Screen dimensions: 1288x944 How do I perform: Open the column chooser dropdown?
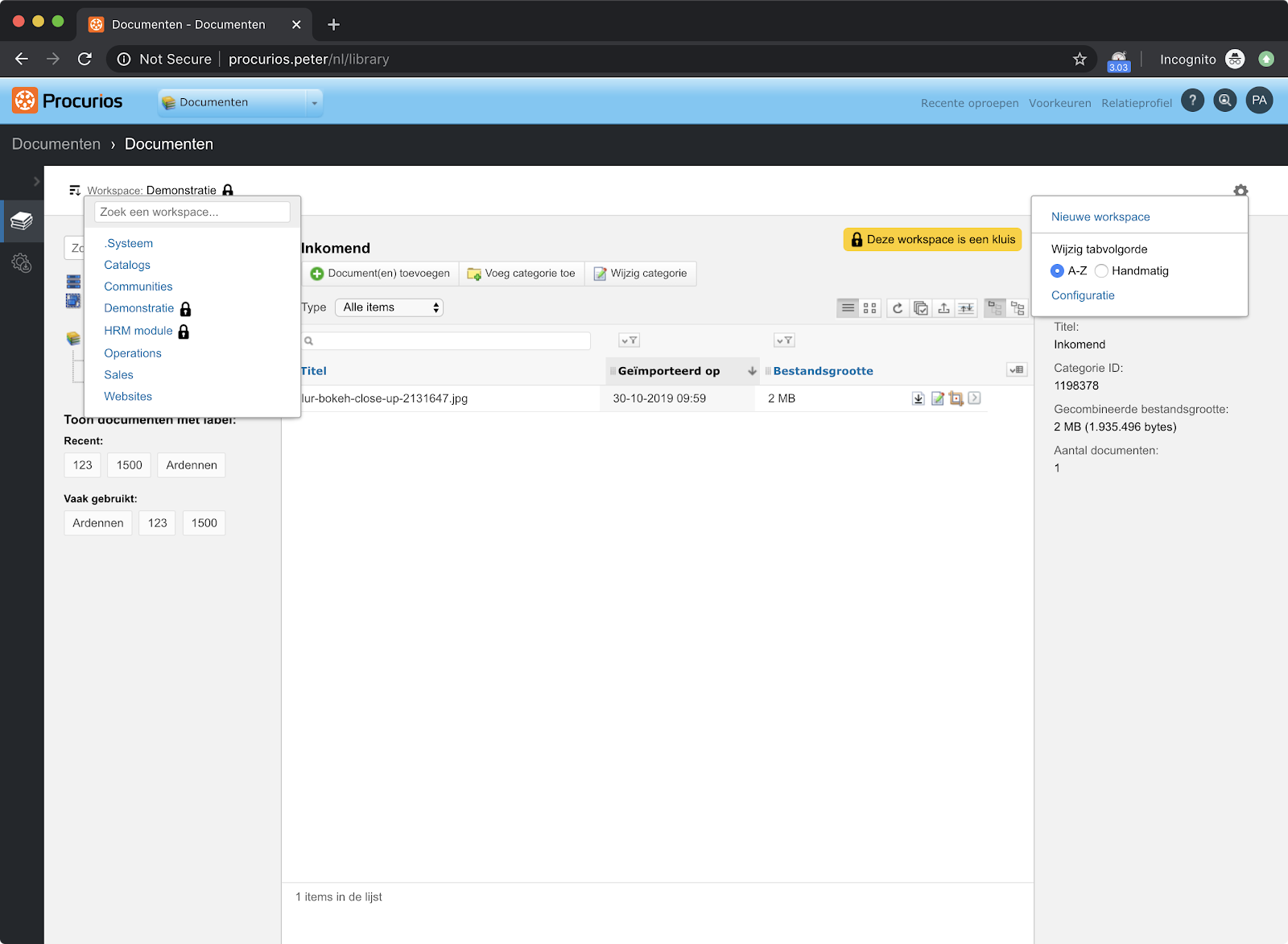click(1017, 370)
